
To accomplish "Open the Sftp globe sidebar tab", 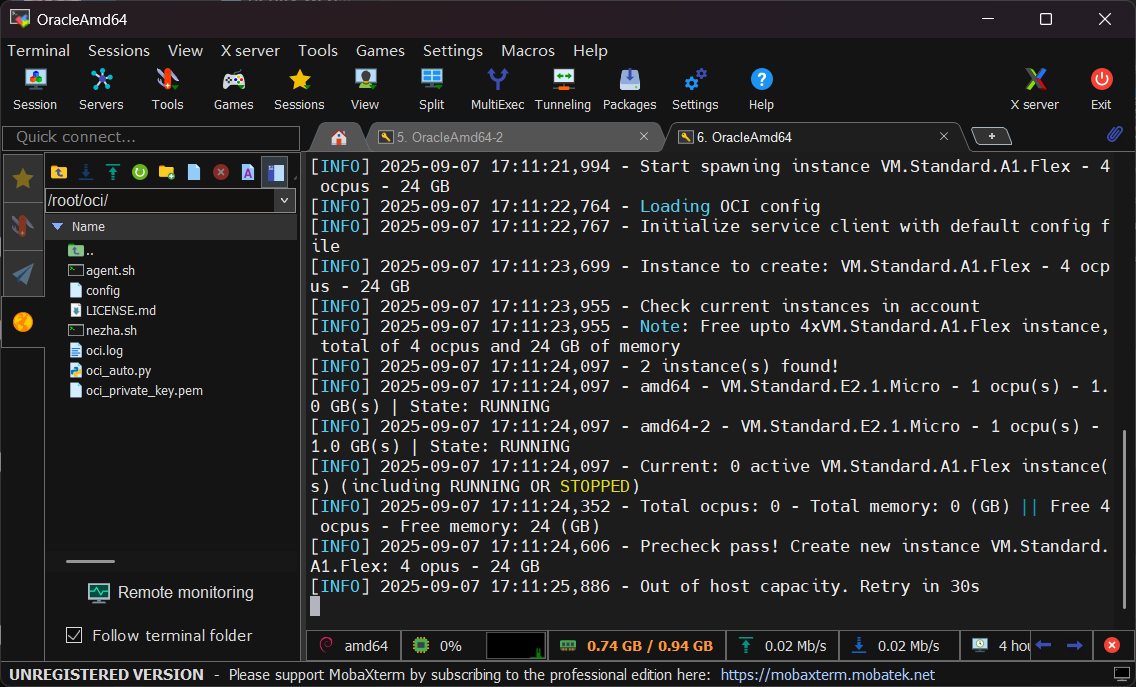I will pyautogui.click(x=23, y=321).
